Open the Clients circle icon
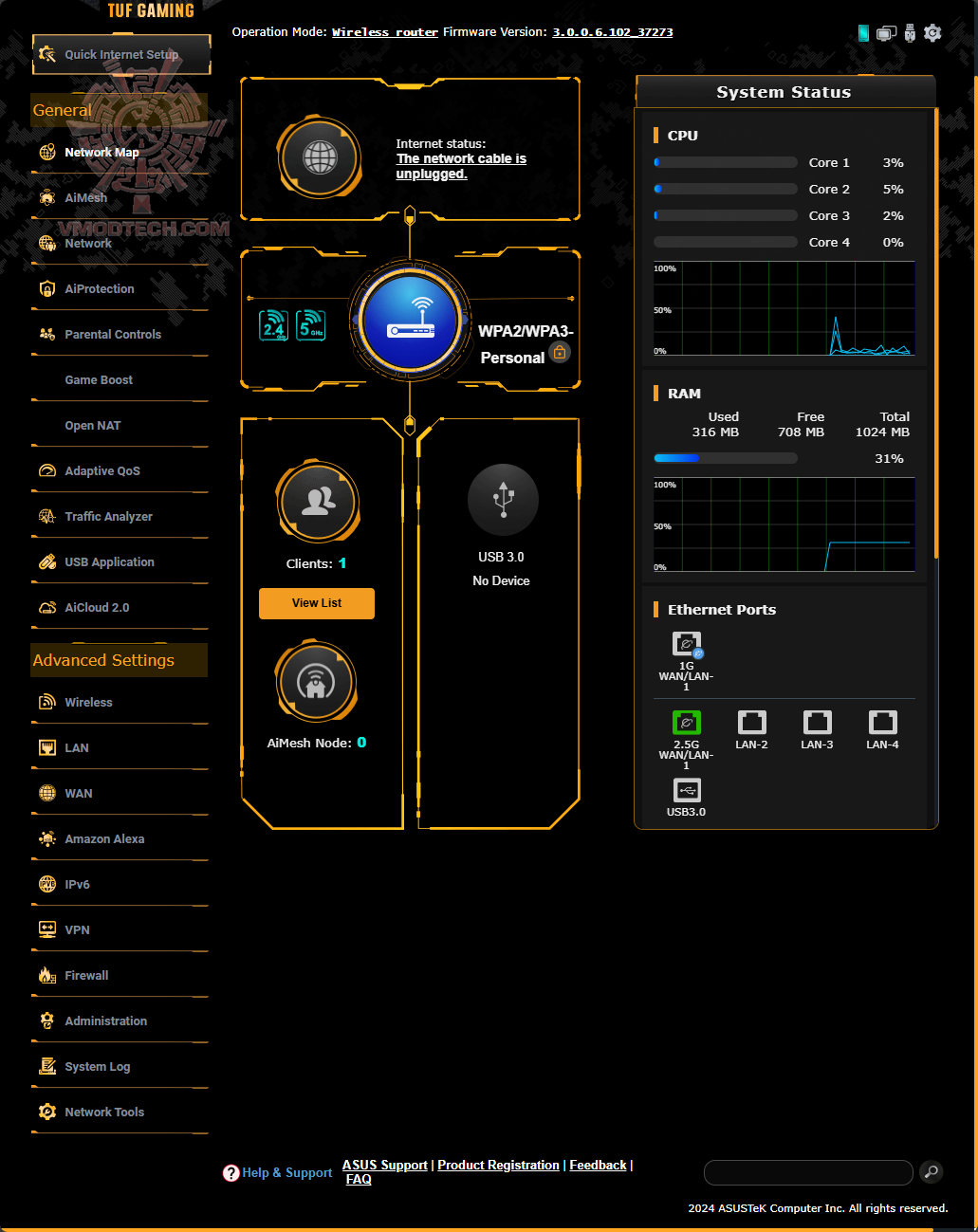This screenshot has width=978, height=1232. [318, 502]
